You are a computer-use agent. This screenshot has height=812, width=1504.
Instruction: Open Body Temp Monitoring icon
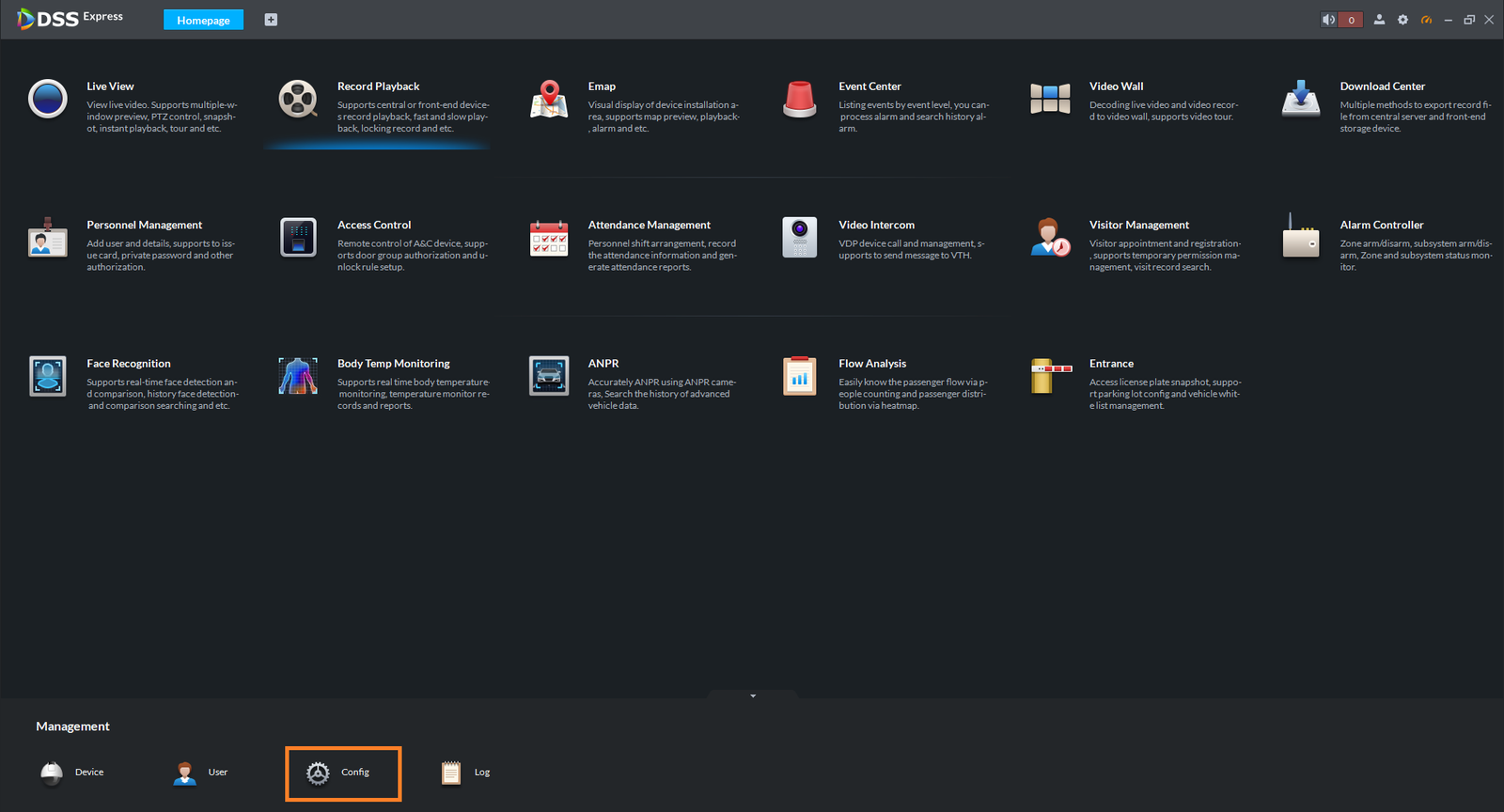pyautogui.click(x=298, y=376)
